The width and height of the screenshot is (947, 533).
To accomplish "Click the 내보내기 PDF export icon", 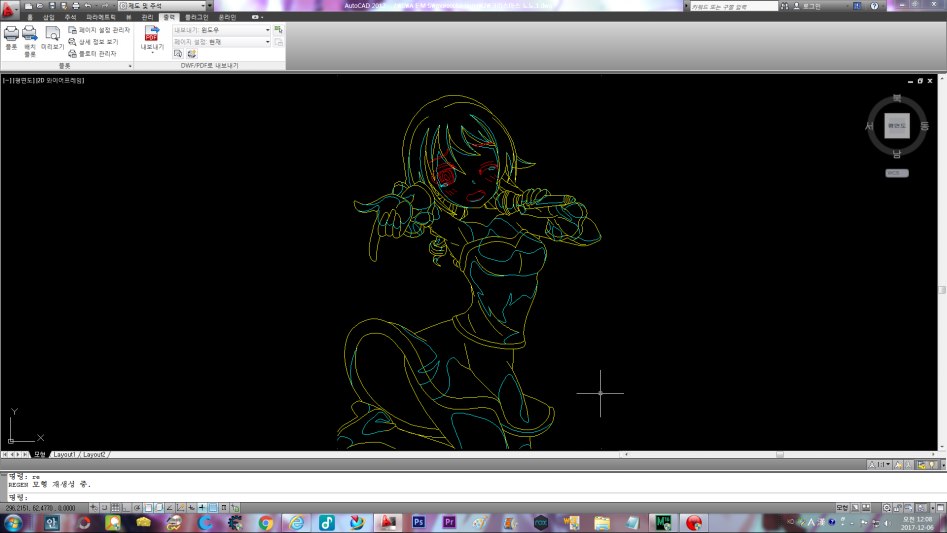I will tap(152, 38).
